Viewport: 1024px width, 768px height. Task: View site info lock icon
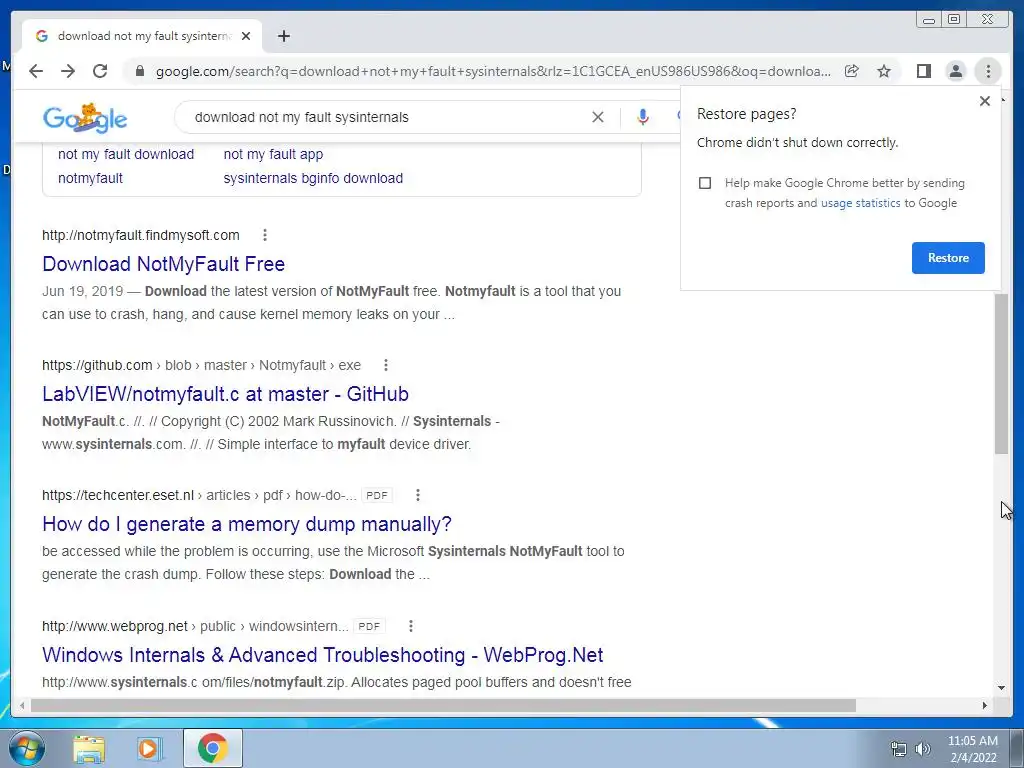(x=140, y=71)
